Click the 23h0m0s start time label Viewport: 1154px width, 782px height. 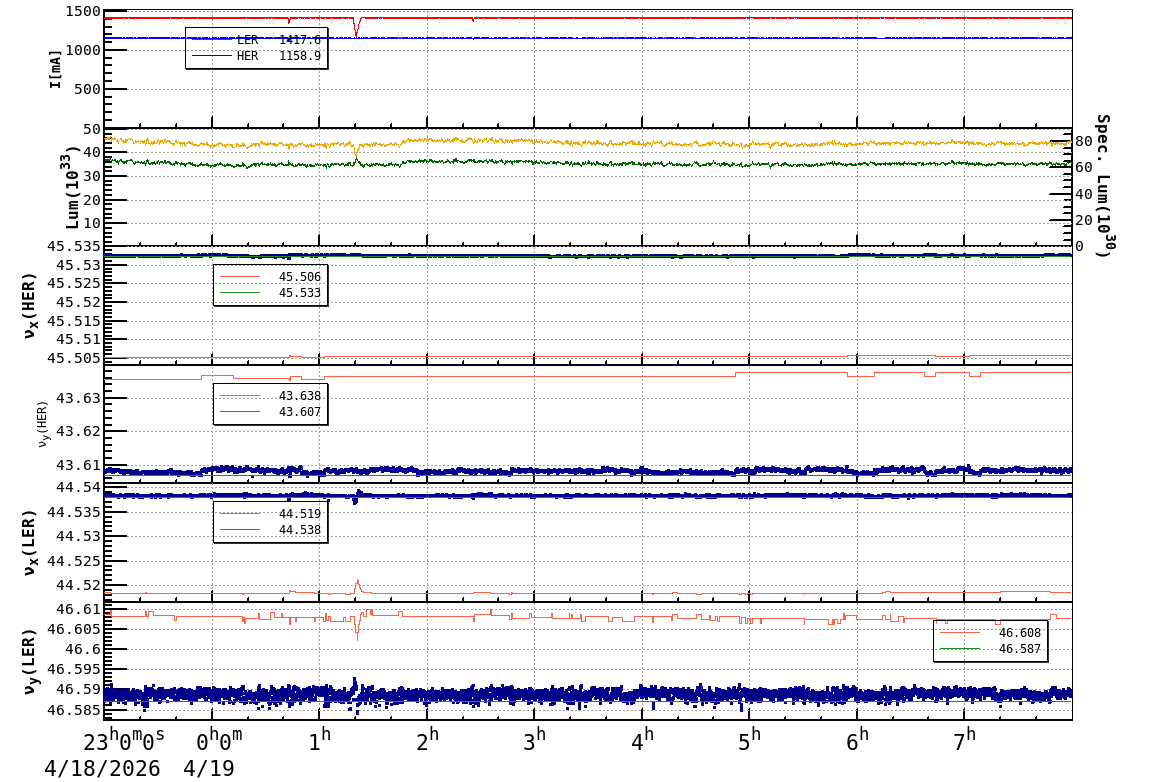click(x=124, y=742)
